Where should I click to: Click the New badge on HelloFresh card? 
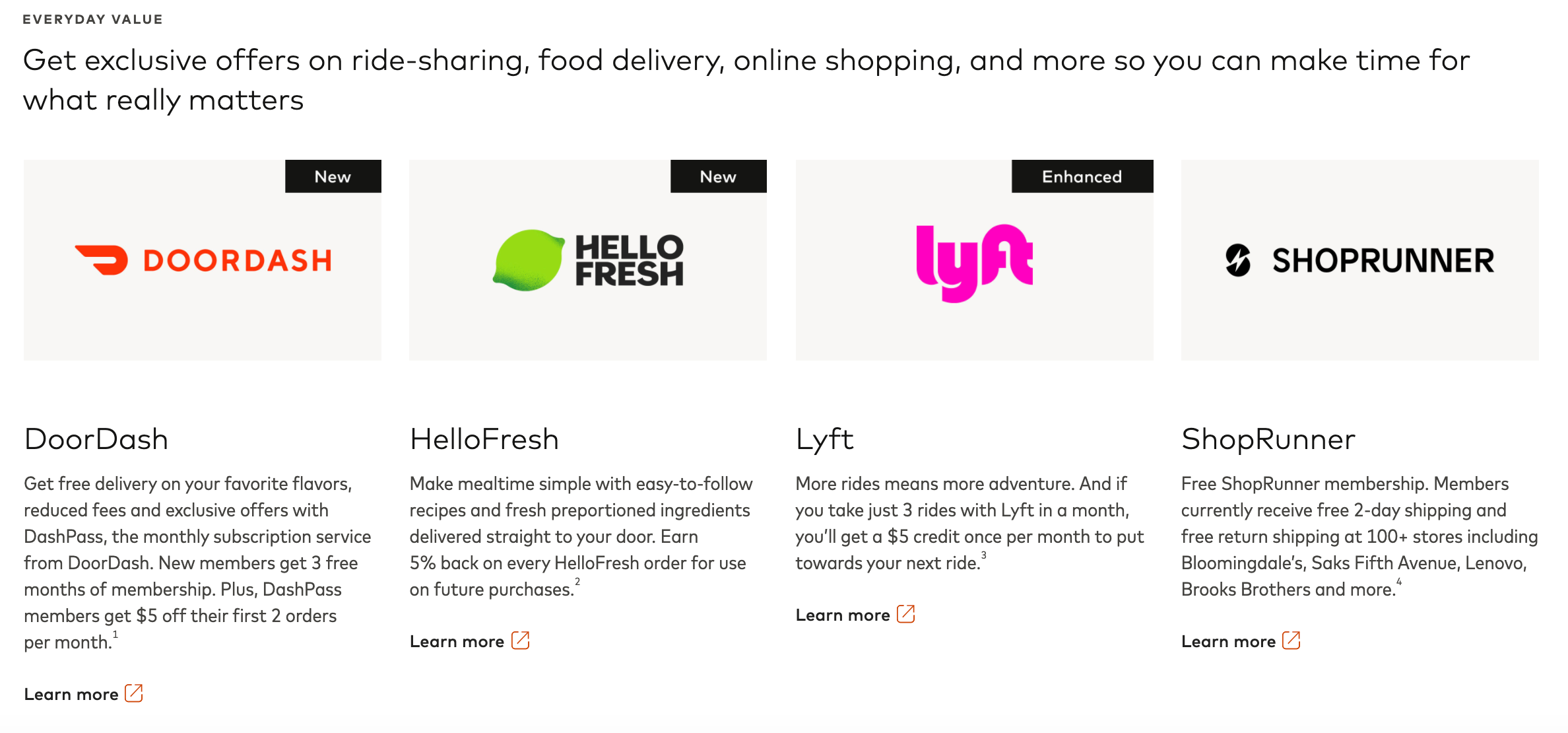click(719, 176)
